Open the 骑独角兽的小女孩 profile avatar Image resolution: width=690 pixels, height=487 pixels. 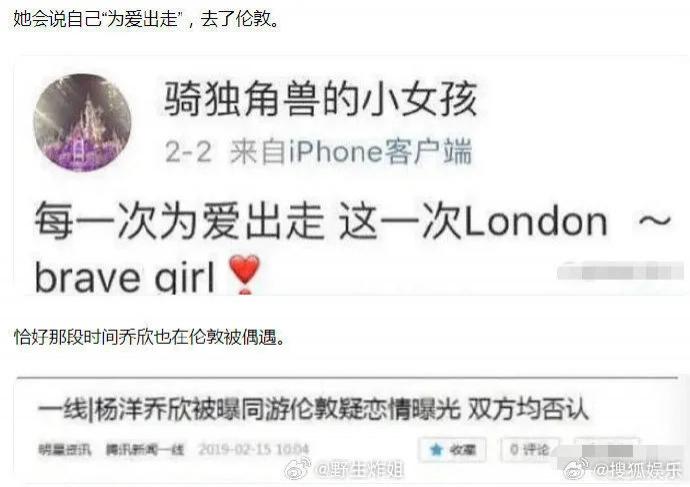pyautogui.click(x=82, y=123)
